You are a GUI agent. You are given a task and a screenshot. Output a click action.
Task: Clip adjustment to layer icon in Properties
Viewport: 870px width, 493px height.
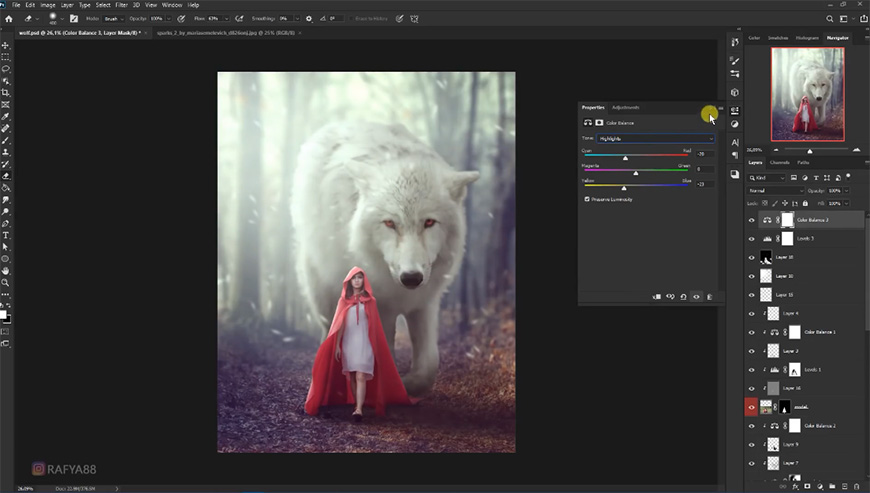click(x=656, y=297)
